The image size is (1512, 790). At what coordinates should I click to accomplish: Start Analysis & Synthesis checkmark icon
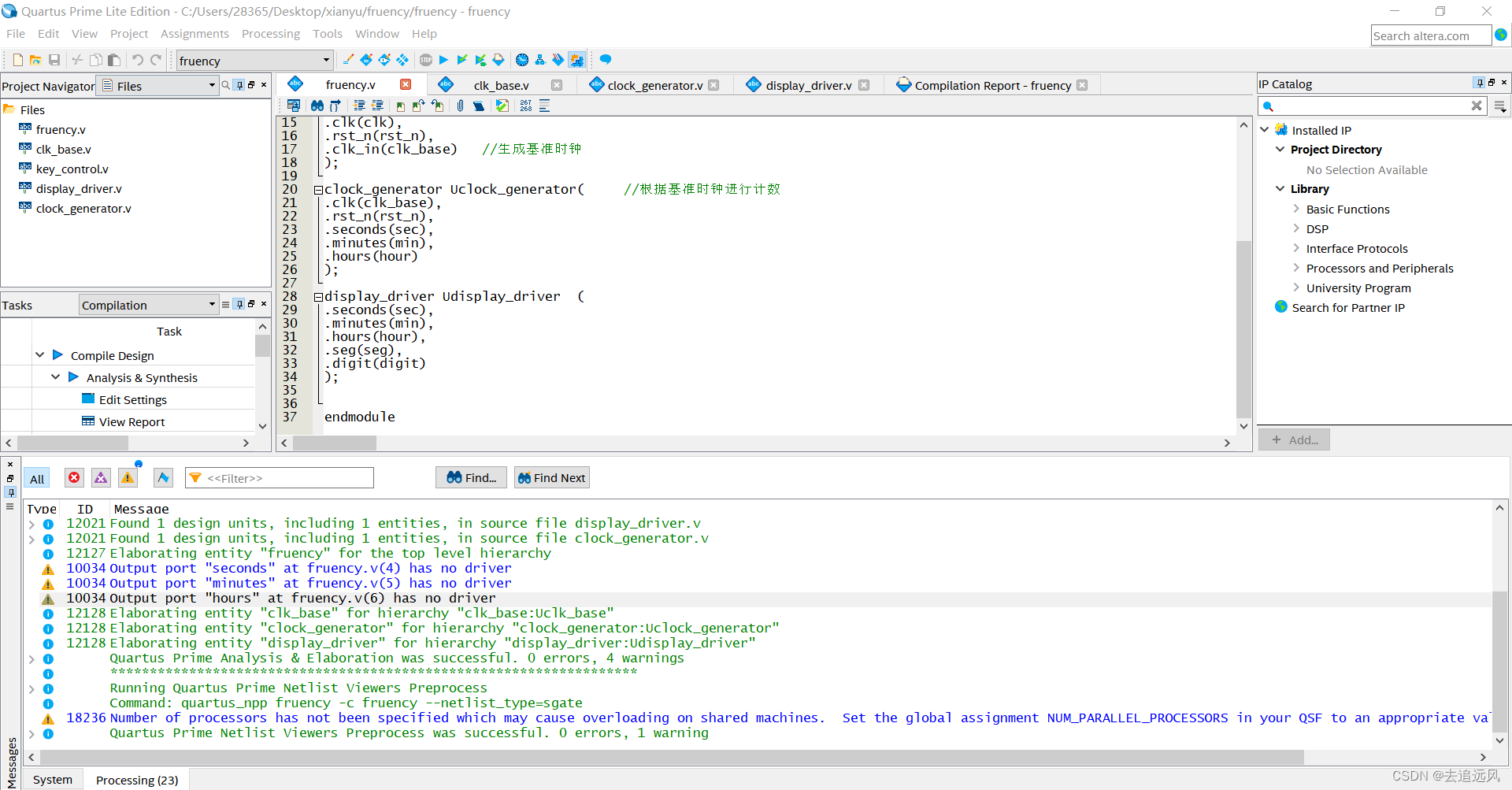pos(462,60)
